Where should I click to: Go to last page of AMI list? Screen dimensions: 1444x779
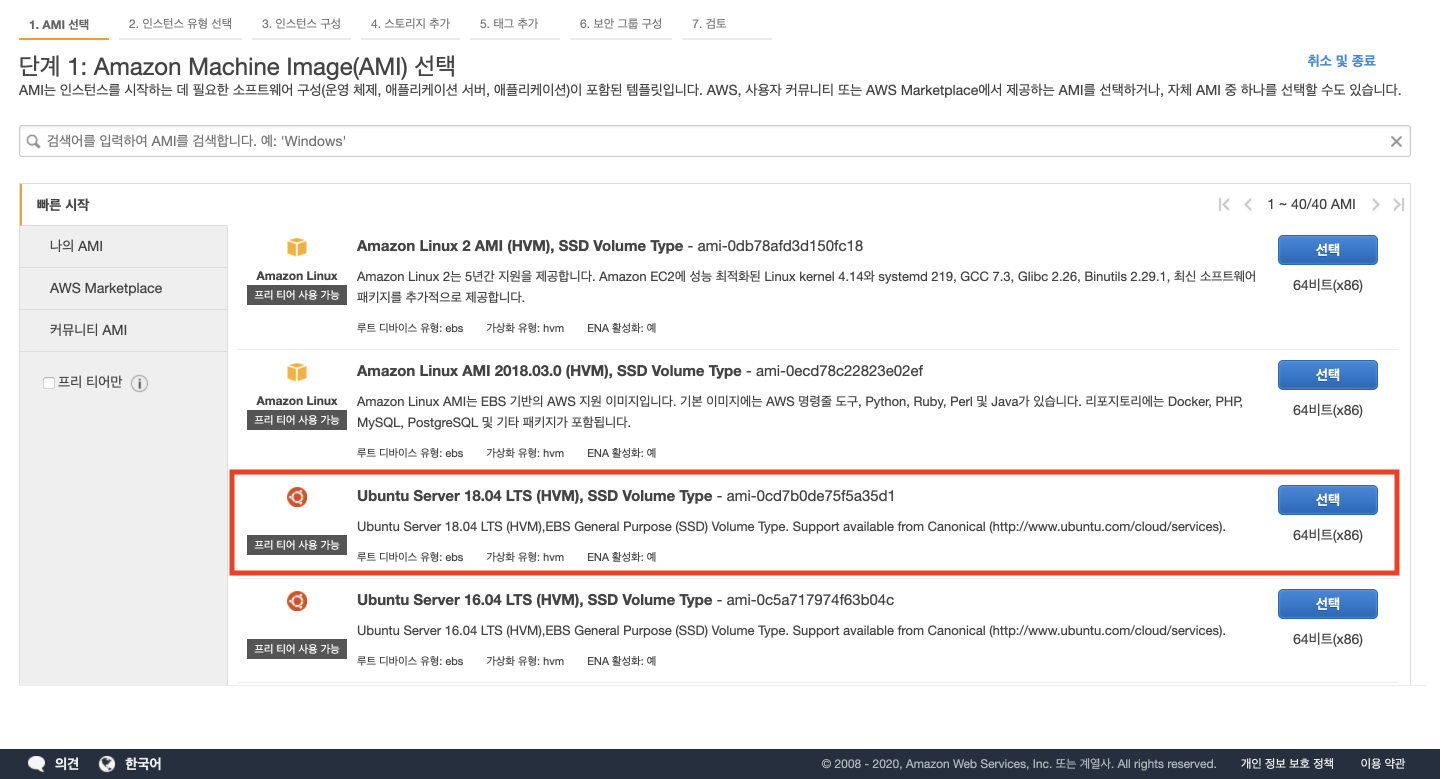pyautogui.click(x=1399, y=204)
